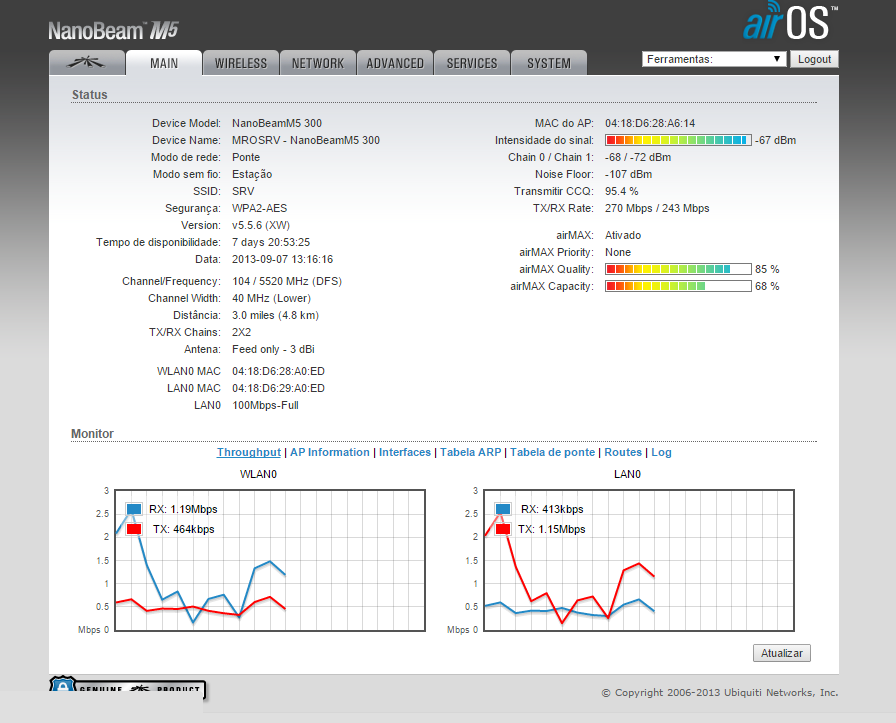This screenshot has width=896, height=723.
Task: Select the Noise Floor value -107 dBm
Action: coord(629,174)
